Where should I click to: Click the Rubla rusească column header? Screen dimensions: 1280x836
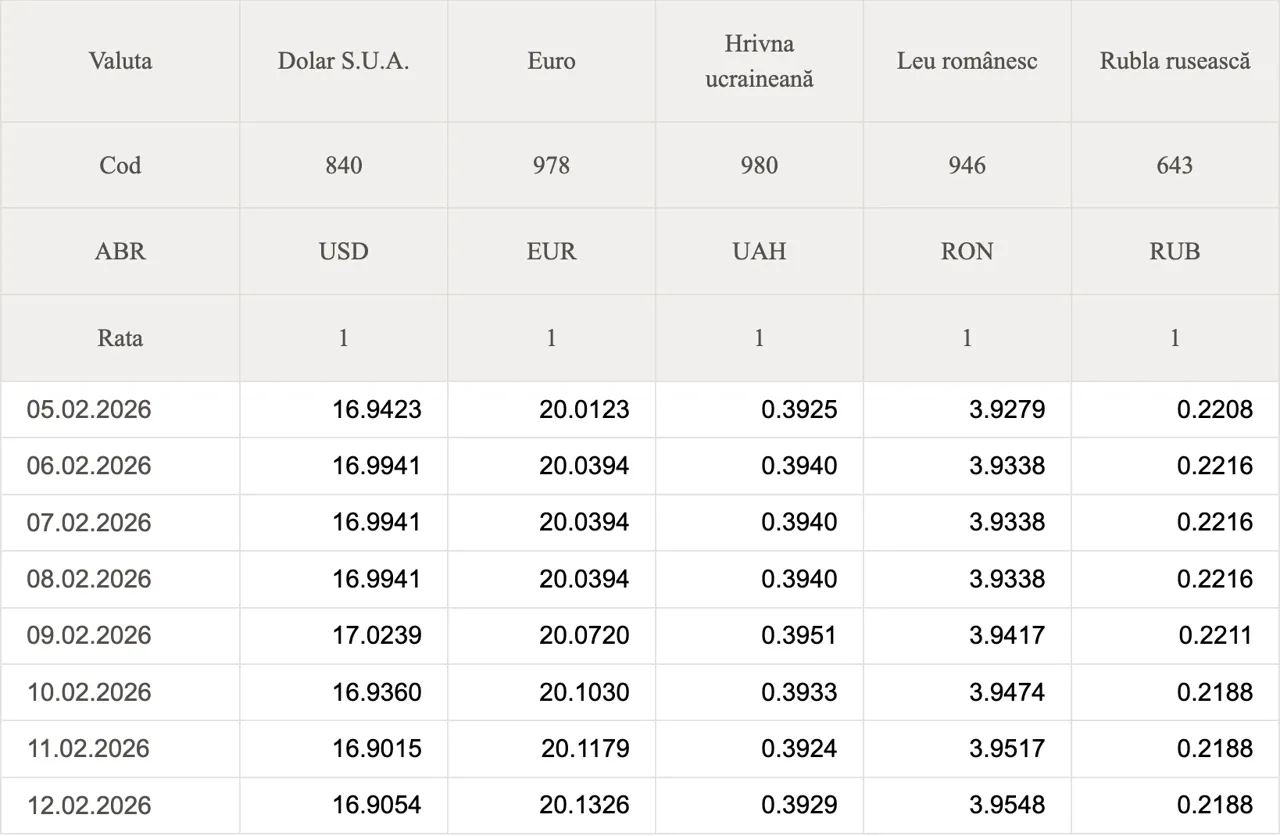pos(1175,61)
